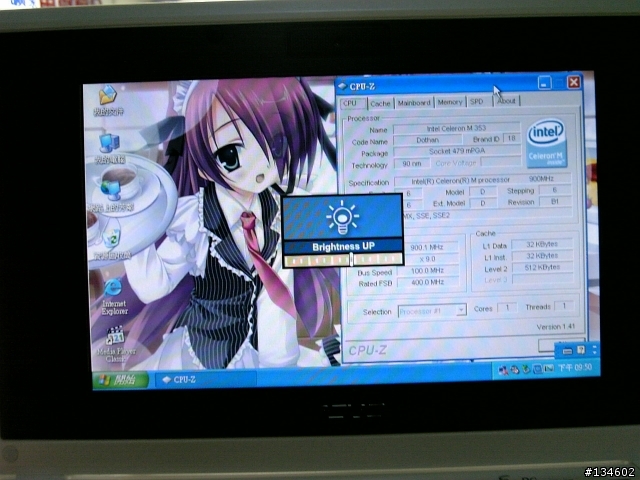Click the Code Name field 'Dothan'
Image resolution: width=640 pixels, height=480 pixels.
point(427,140)
